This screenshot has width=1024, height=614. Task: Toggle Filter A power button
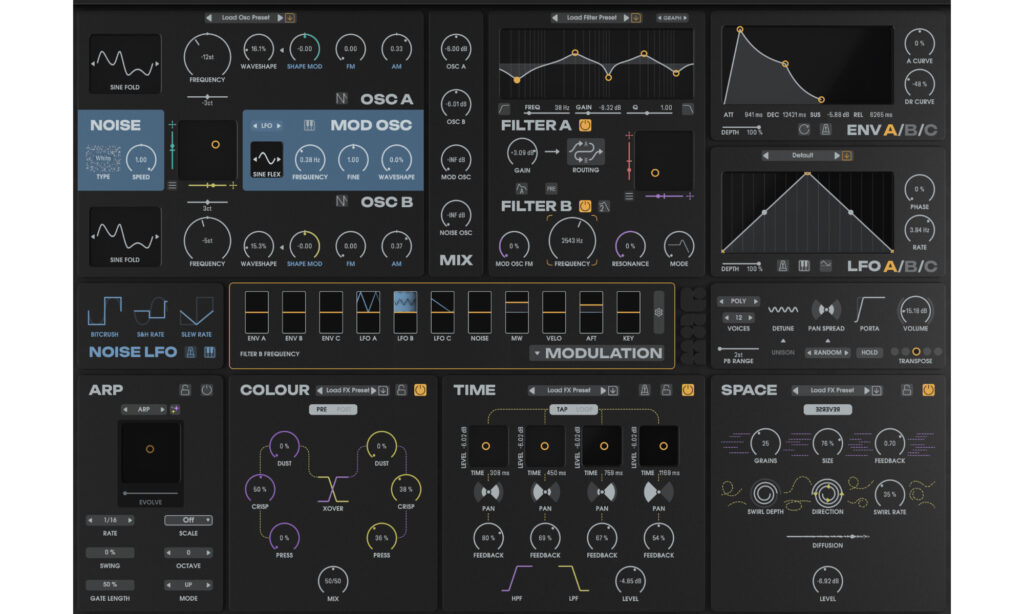(x=585, y=126)
